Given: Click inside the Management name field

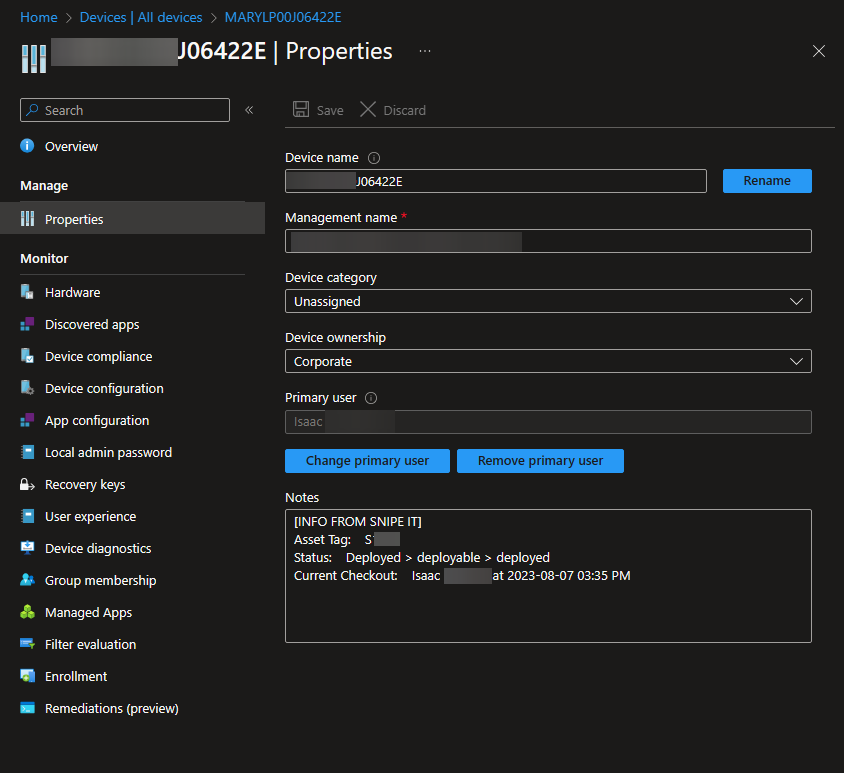Looking at the screenshot, I should pos(548,241).
